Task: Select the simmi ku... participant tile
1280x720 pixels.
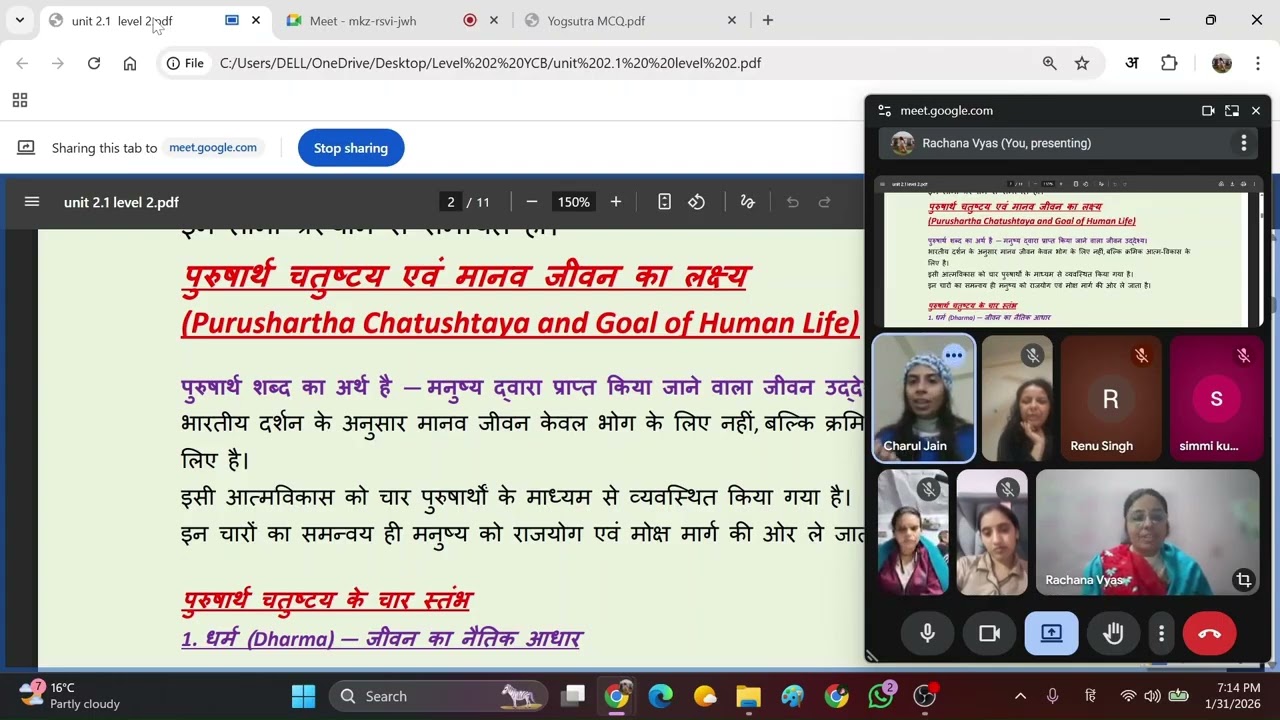Action: coord(1216,399)
